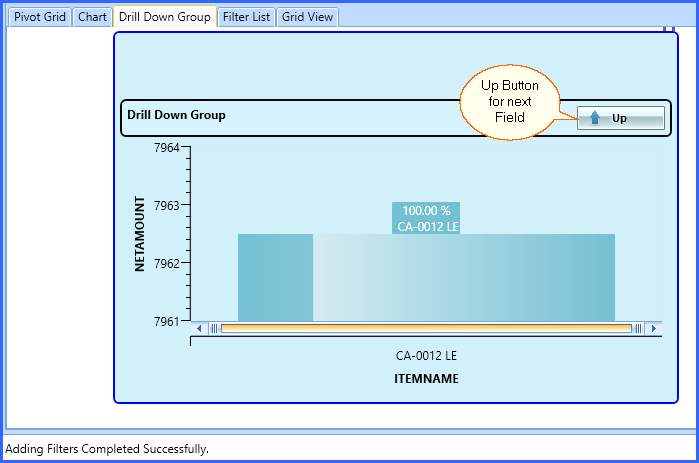Click the Drill Down Group header text
This screenshot has width=699, height=463.
click(176, 115)
